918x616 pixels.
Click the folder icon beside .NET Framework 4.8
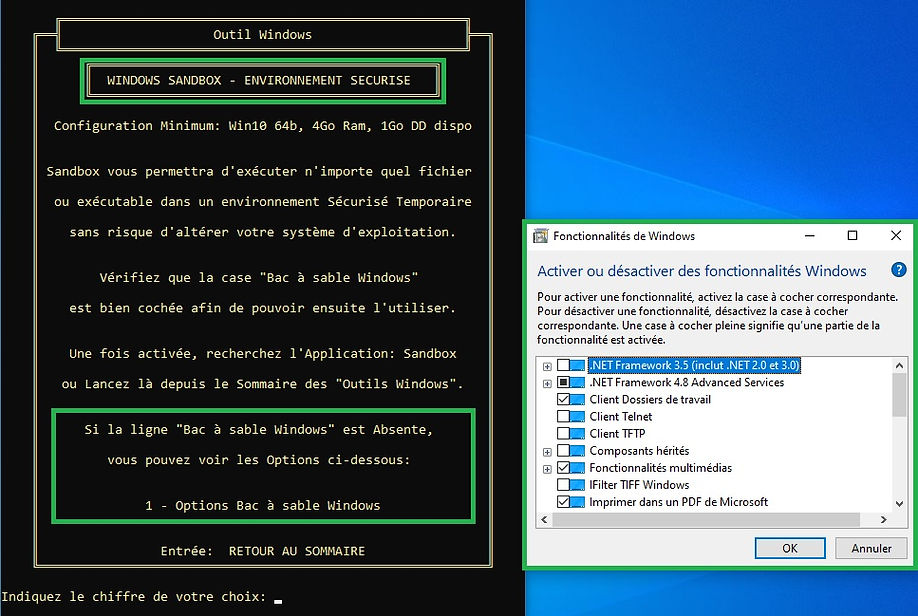(577, 382)
